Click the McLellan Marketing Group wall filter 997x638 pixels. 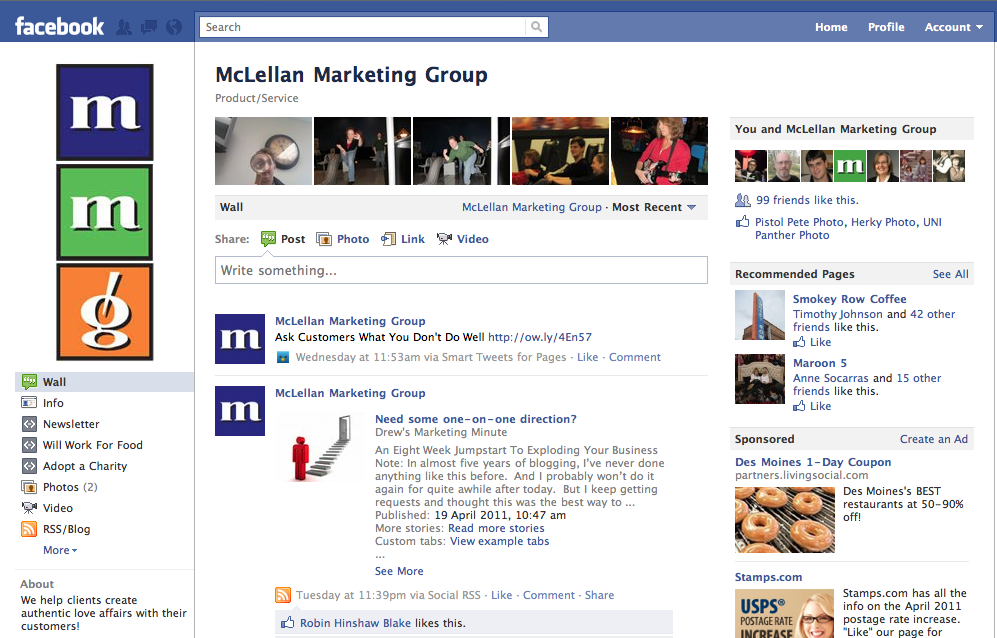(x=532, y=207)
